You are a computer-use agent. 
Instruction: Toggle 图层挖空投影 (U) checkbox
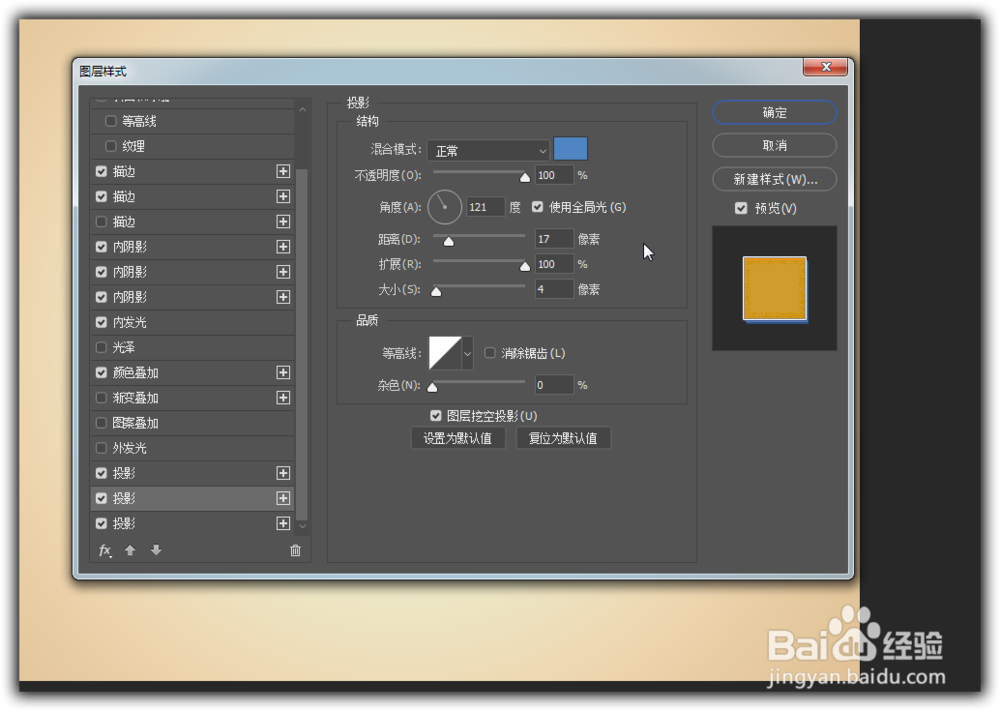pyautogui.click(x=436, y=416)
